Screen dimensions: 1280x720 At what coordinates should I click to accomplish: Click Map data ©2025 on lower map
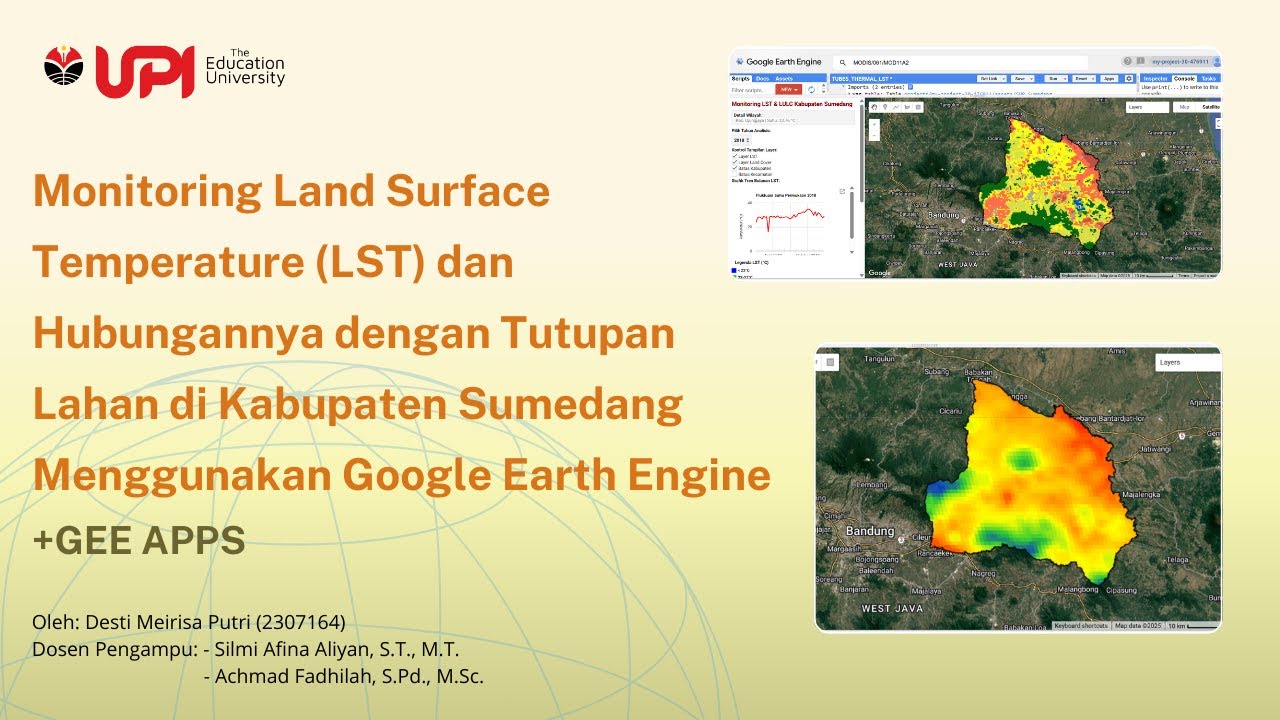click(x=1138, y=626)
